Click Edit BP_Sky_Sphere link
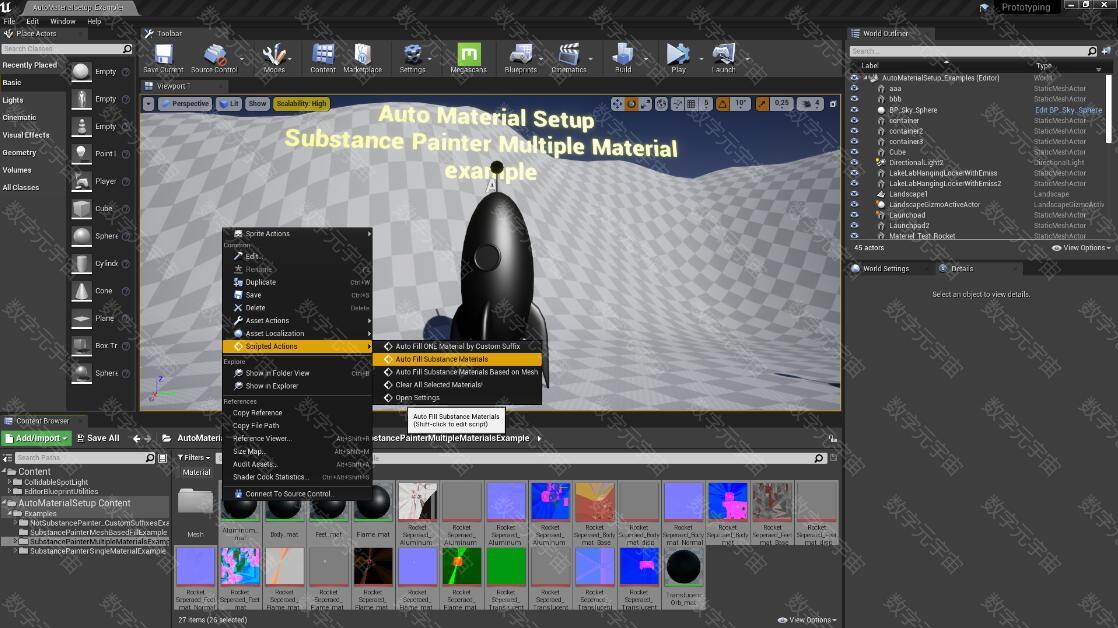This screenshot has width=1118, height=628. click(x=1068, y=110)
